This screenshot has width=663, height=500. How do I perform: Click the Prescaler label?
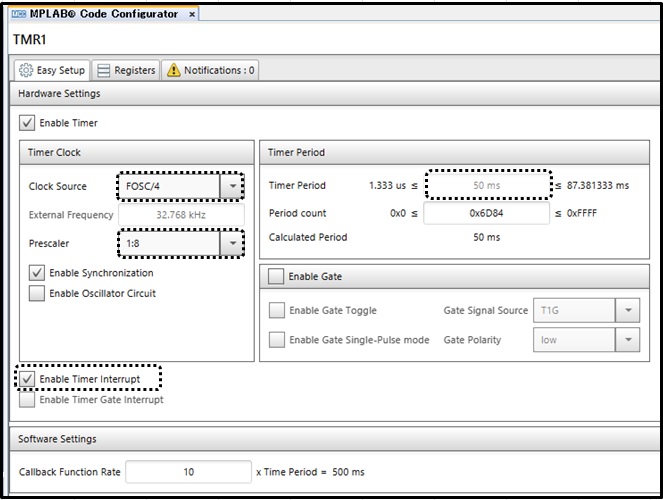pyautogui.click(x=49, y=243)
